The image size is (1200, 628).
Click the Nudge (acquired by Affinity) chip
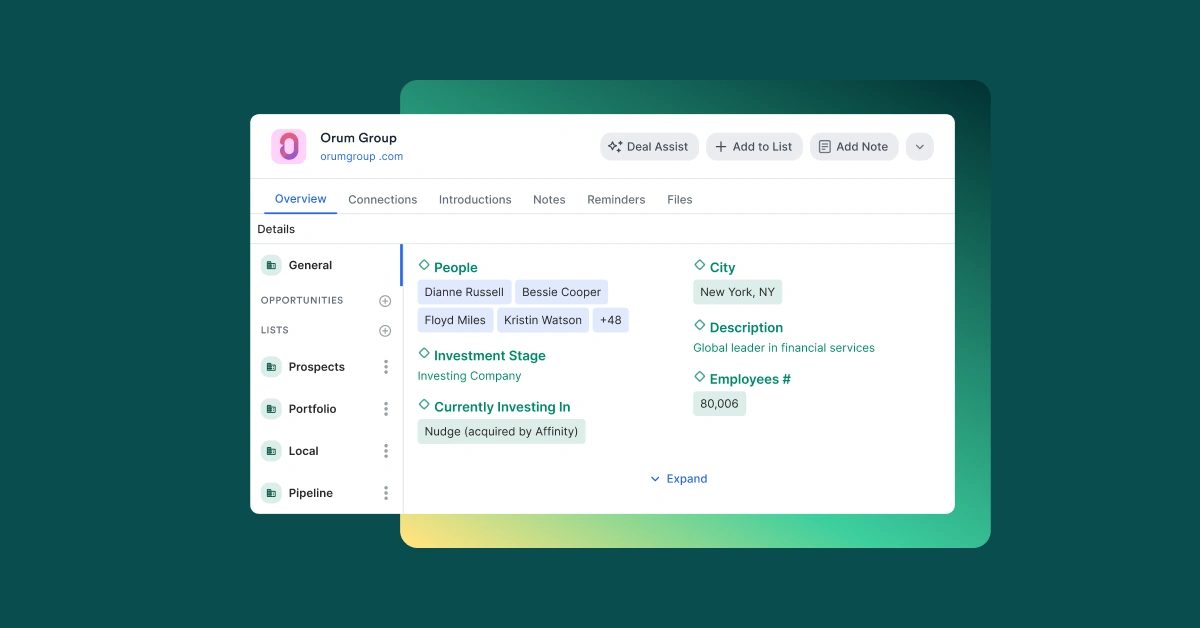501,432
